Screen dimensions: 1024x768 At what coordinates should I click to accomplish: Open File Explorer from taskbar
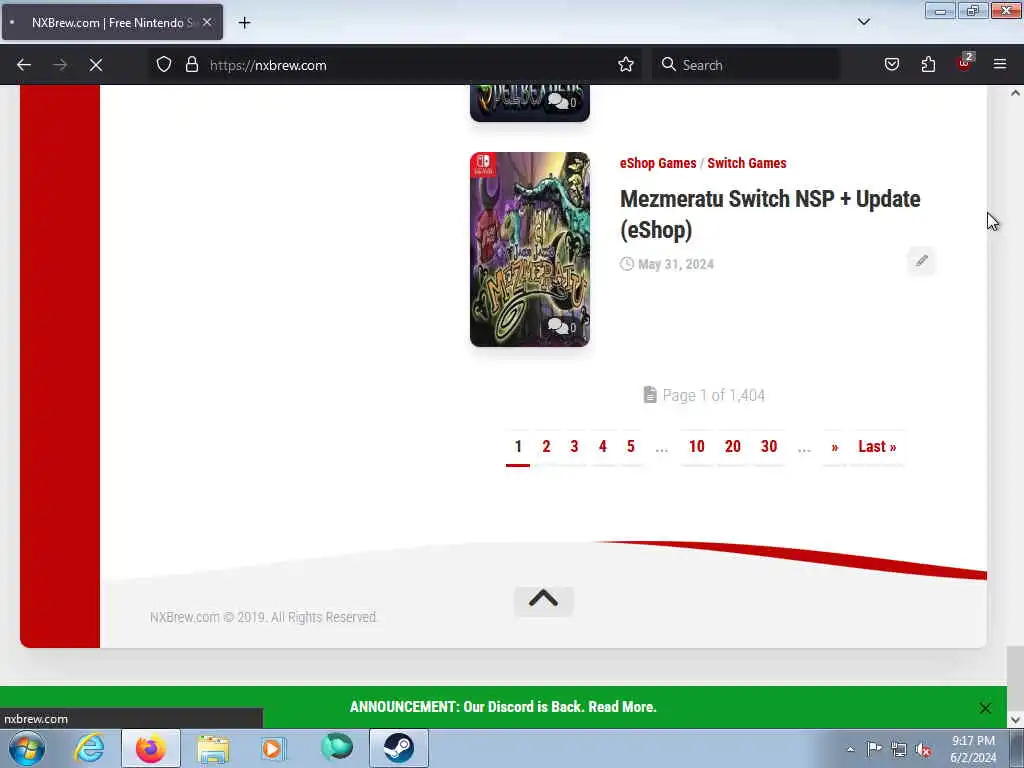214,748
